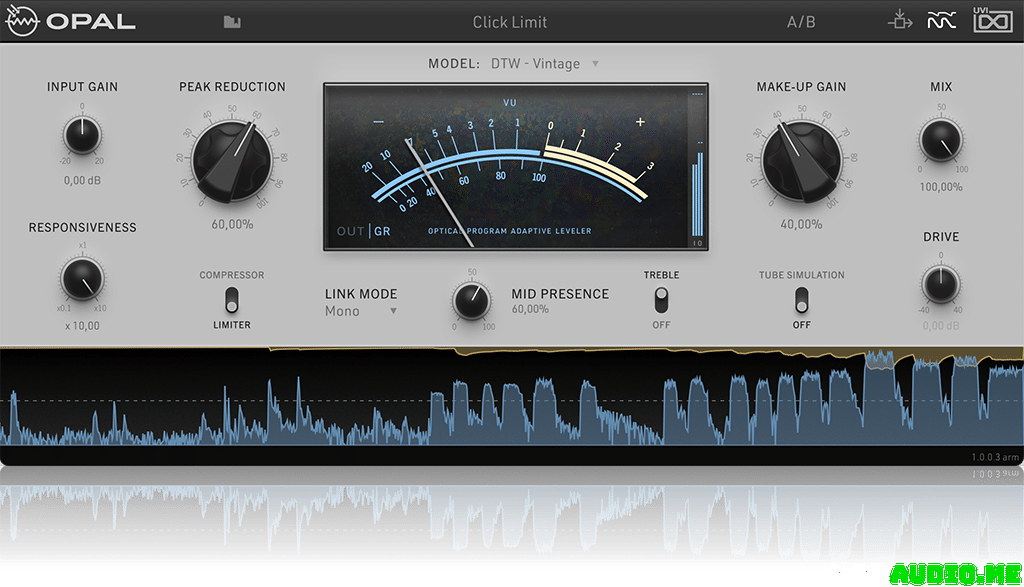
Task: Expand the LINK MODE dropdown arrow
Action: pyautogui.click(x=393, y=311)
